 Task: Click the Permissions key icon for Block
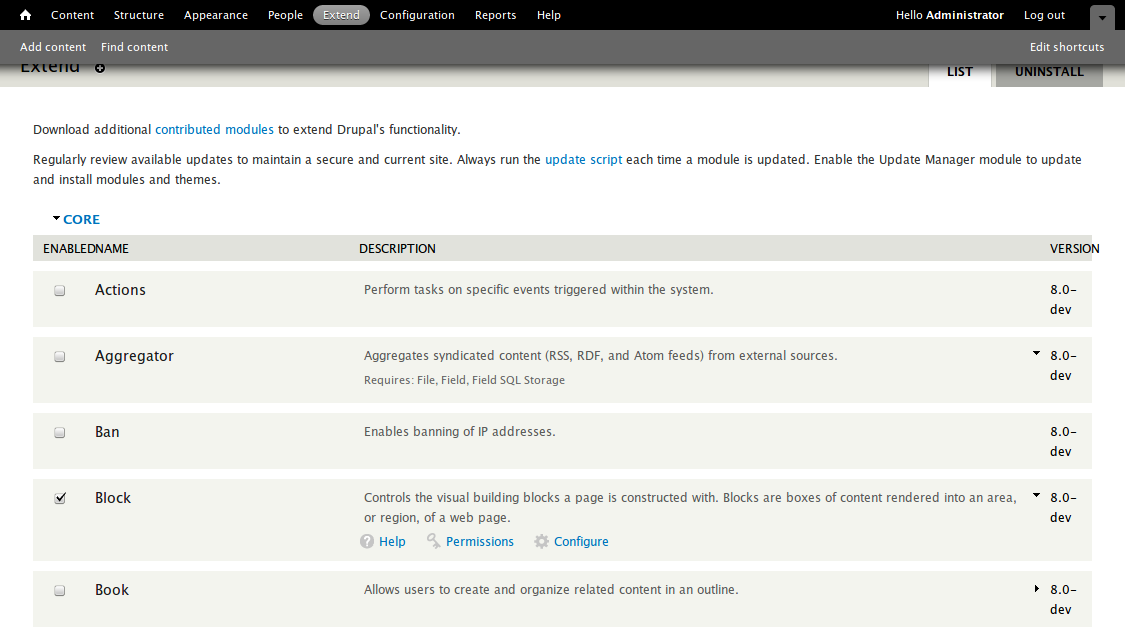[433, 541]
